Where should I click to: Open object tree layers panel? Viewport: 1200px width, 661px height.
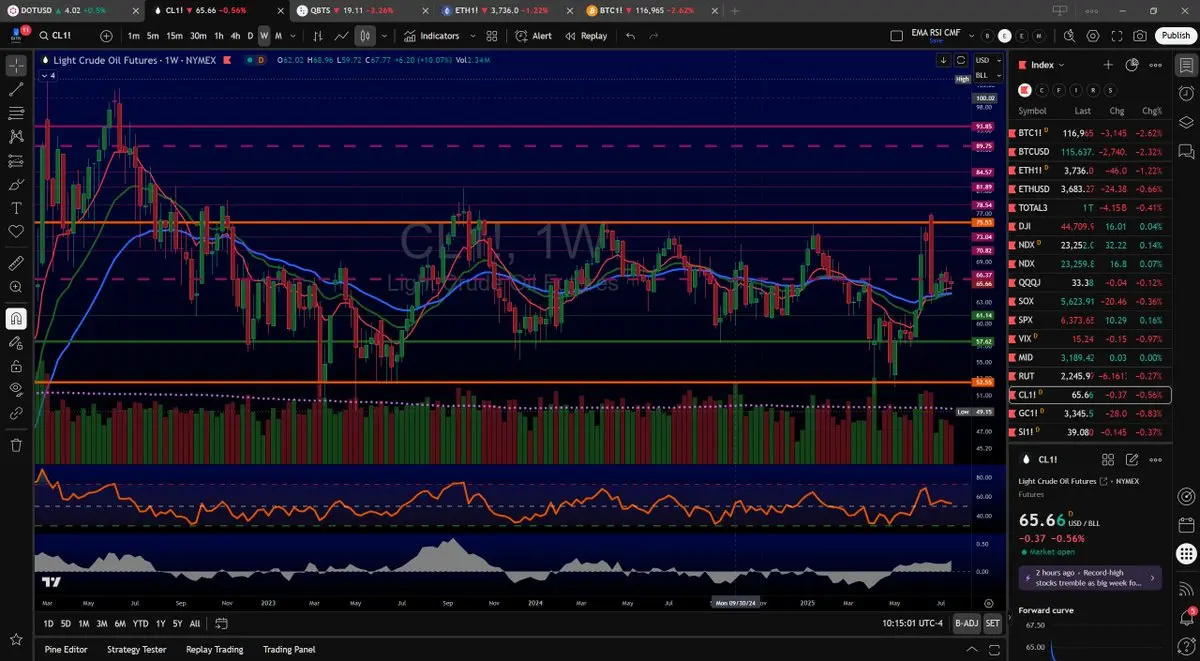click(x=1186, y=122)
